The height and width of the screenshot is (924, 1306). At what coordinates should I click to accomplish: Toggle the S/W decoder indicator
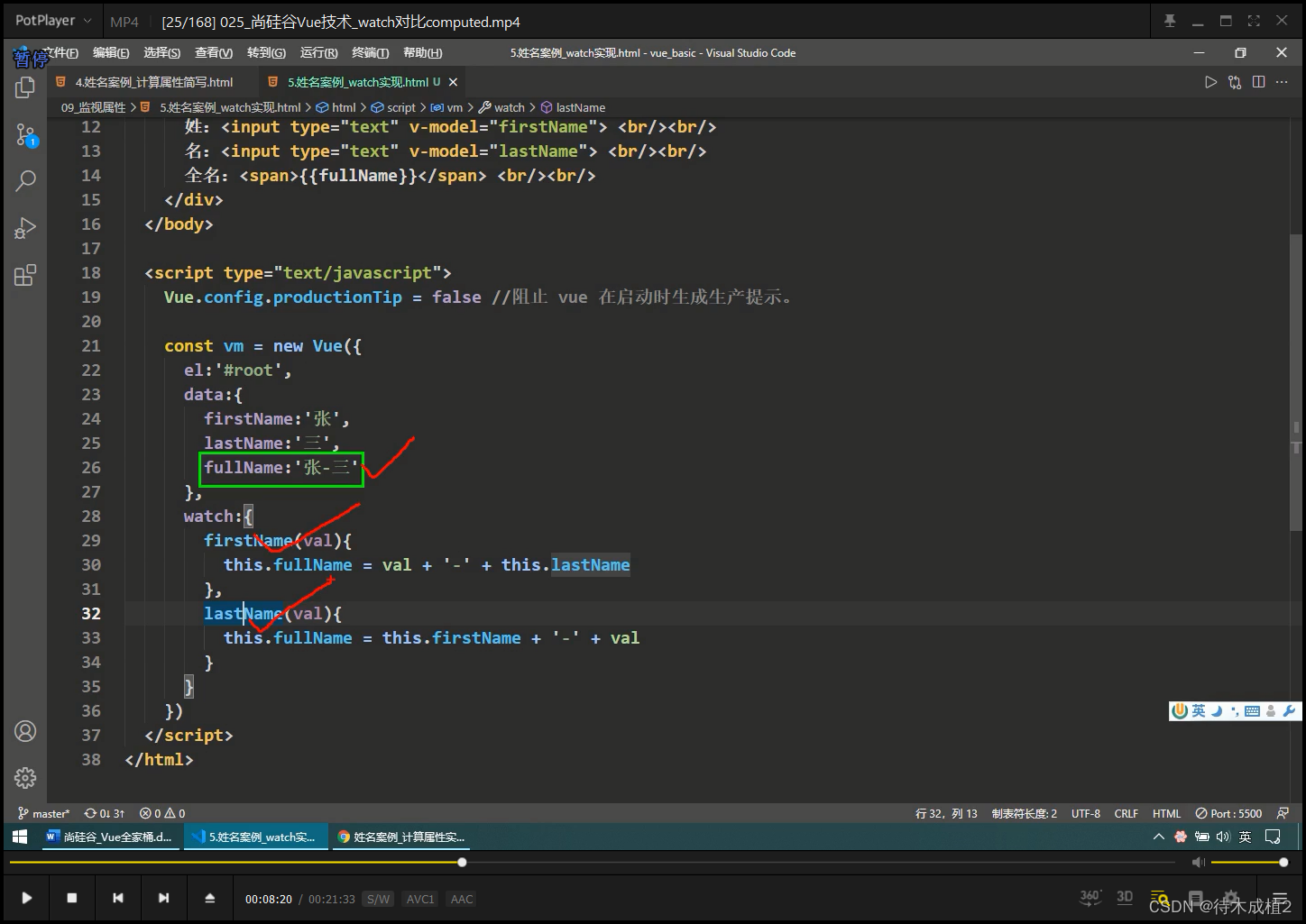pos(378,899)
